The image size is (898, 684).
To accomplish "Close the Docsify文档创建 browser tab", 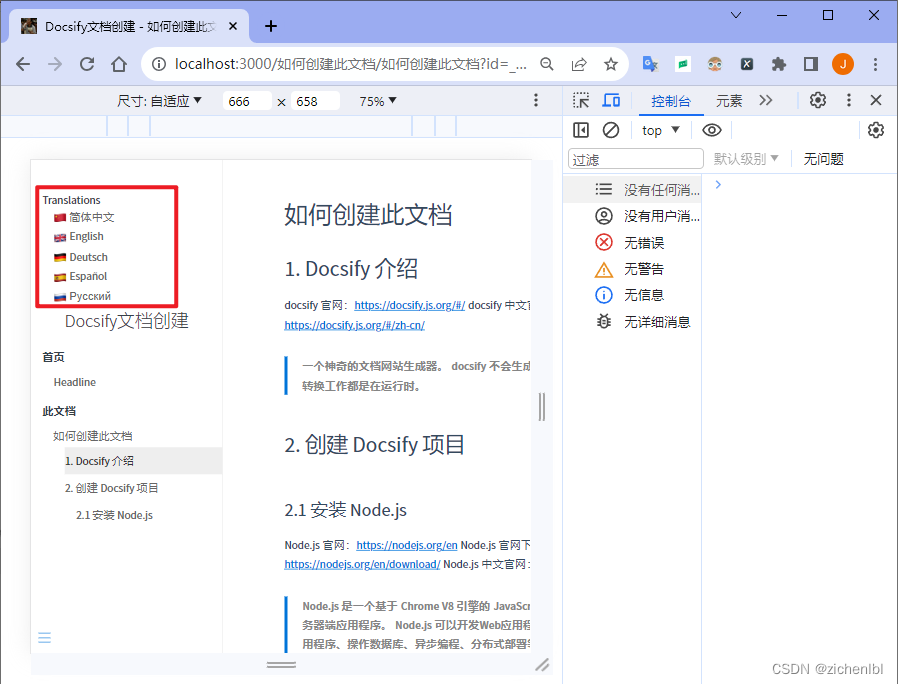I will click(x=233, y=26).
